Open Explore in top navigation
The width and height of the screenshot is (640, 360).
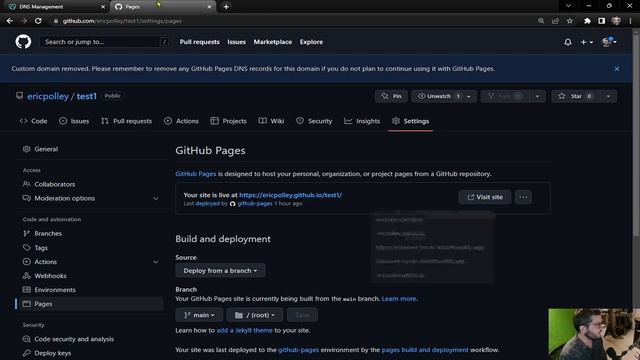[x=311, y=42]
